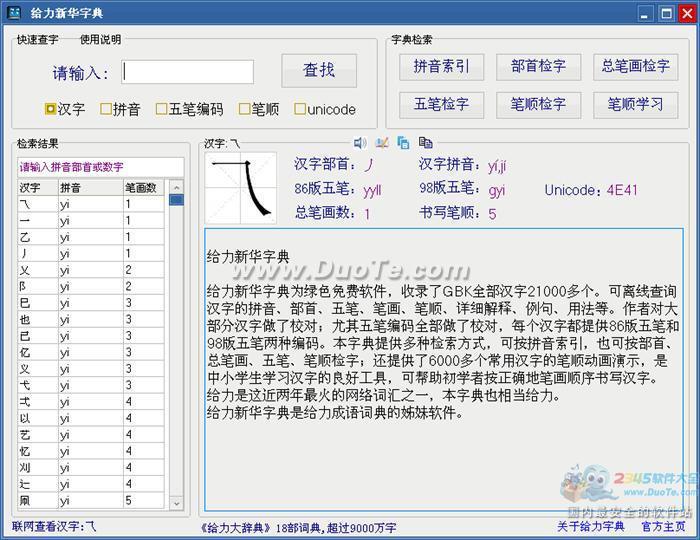Screen dimensions: 700x540
Task: Switch to the 快速查字 tab
Action: (38, 40)
